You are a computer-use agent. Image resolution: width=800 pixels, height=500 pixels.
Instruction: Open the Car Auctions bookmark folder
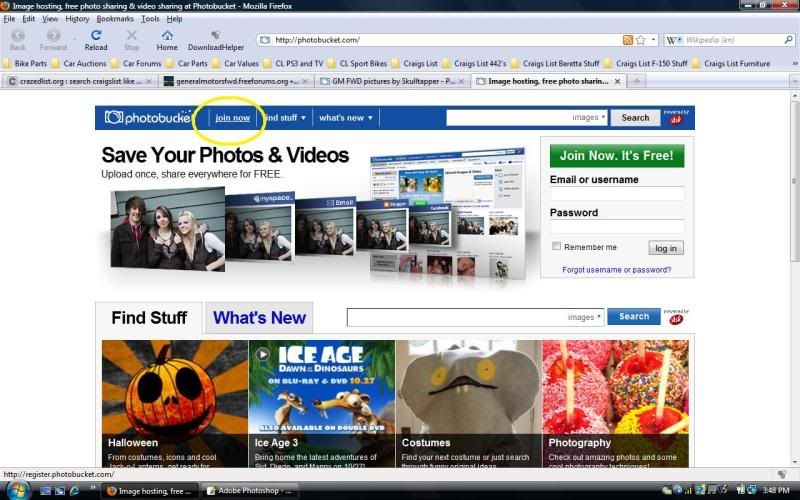pyautogui.click(x=79, y=64)
